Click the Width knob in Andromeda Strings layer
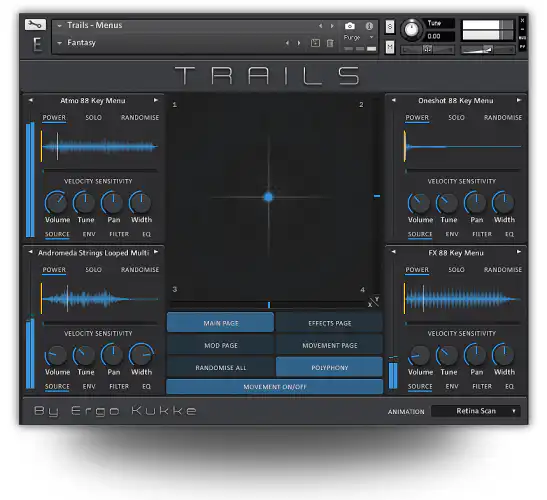 click(x=141, y=355)
